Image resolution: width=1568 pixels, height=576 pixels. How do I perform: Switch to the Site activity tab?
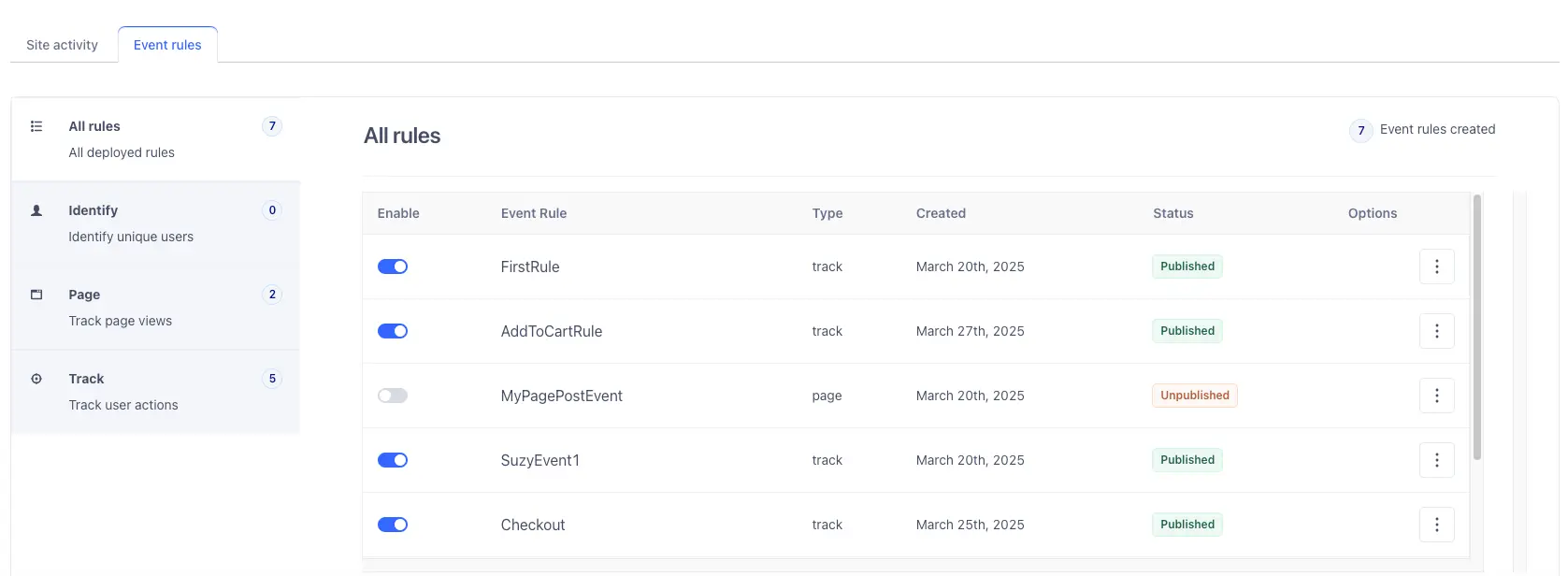tap(62, 45)
